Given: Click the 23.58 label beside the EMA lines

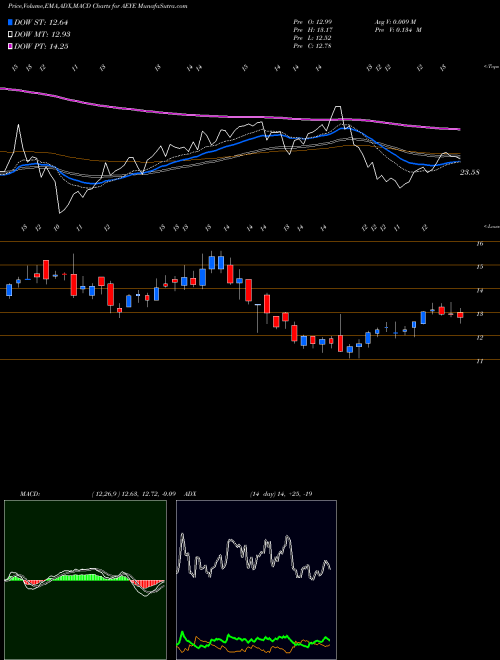Looking at the screenshot, I should tap(470, 172).
